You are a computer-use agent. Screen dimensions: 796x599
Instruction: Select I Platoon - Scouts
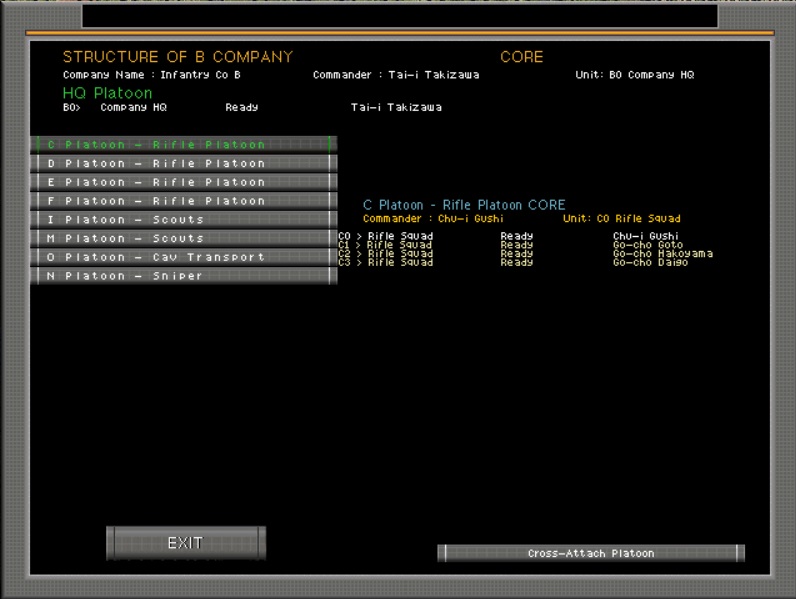[x=183, y=220]
